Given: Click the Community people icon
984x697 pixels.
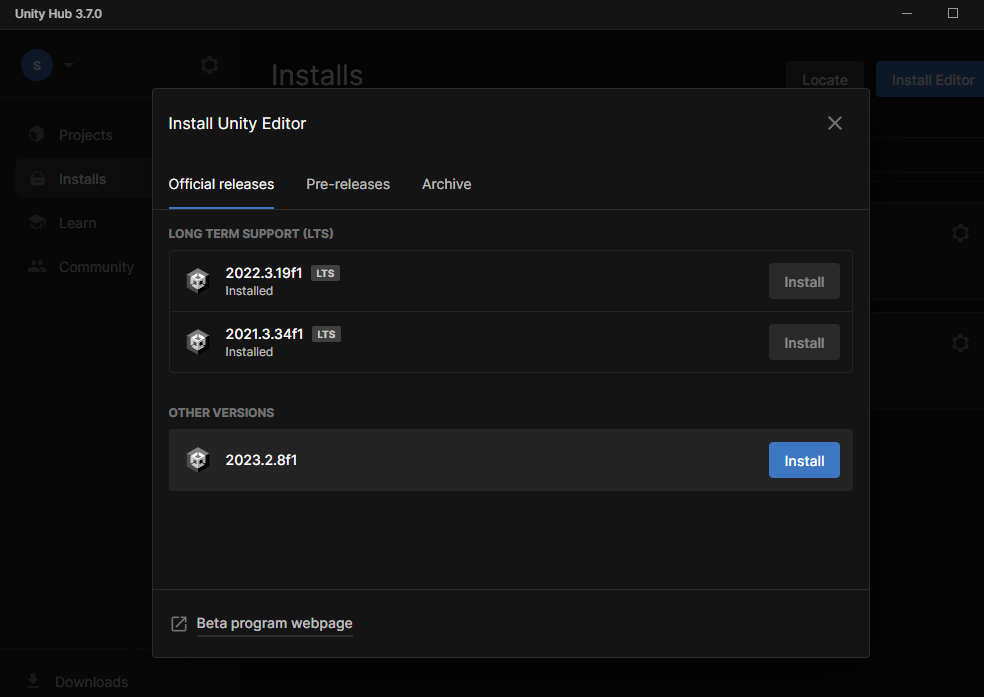Looking at the screenshot, I should click(x=37, y=266).
